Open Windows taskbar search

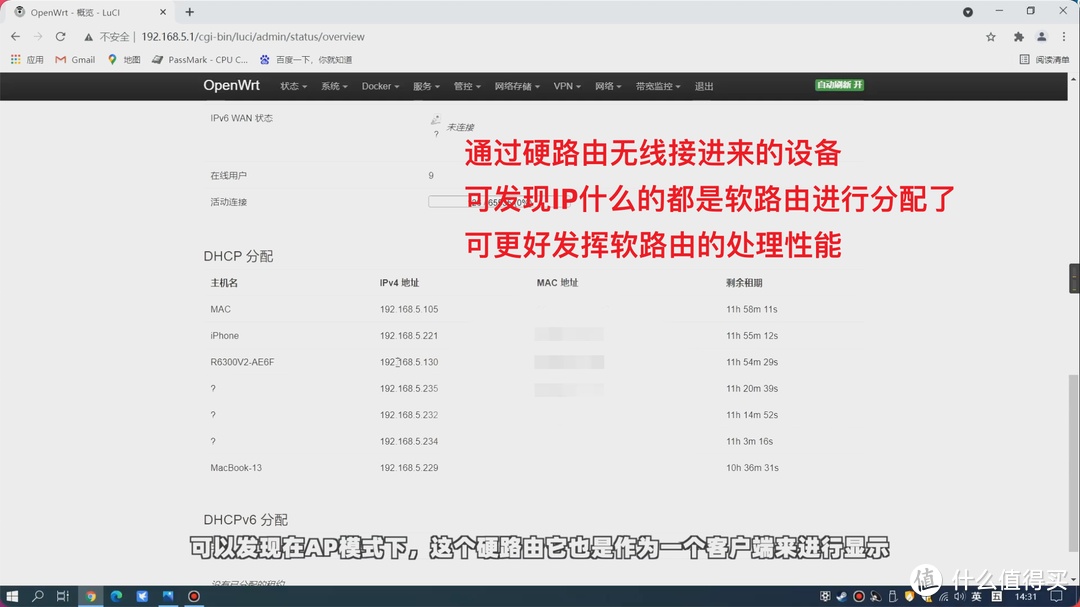(x=38, y=596)
